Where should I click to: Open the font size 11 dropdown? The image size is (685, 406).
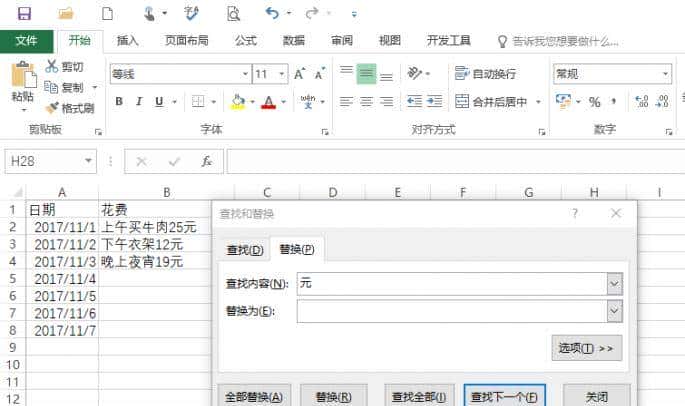click(x=282, y=74)
